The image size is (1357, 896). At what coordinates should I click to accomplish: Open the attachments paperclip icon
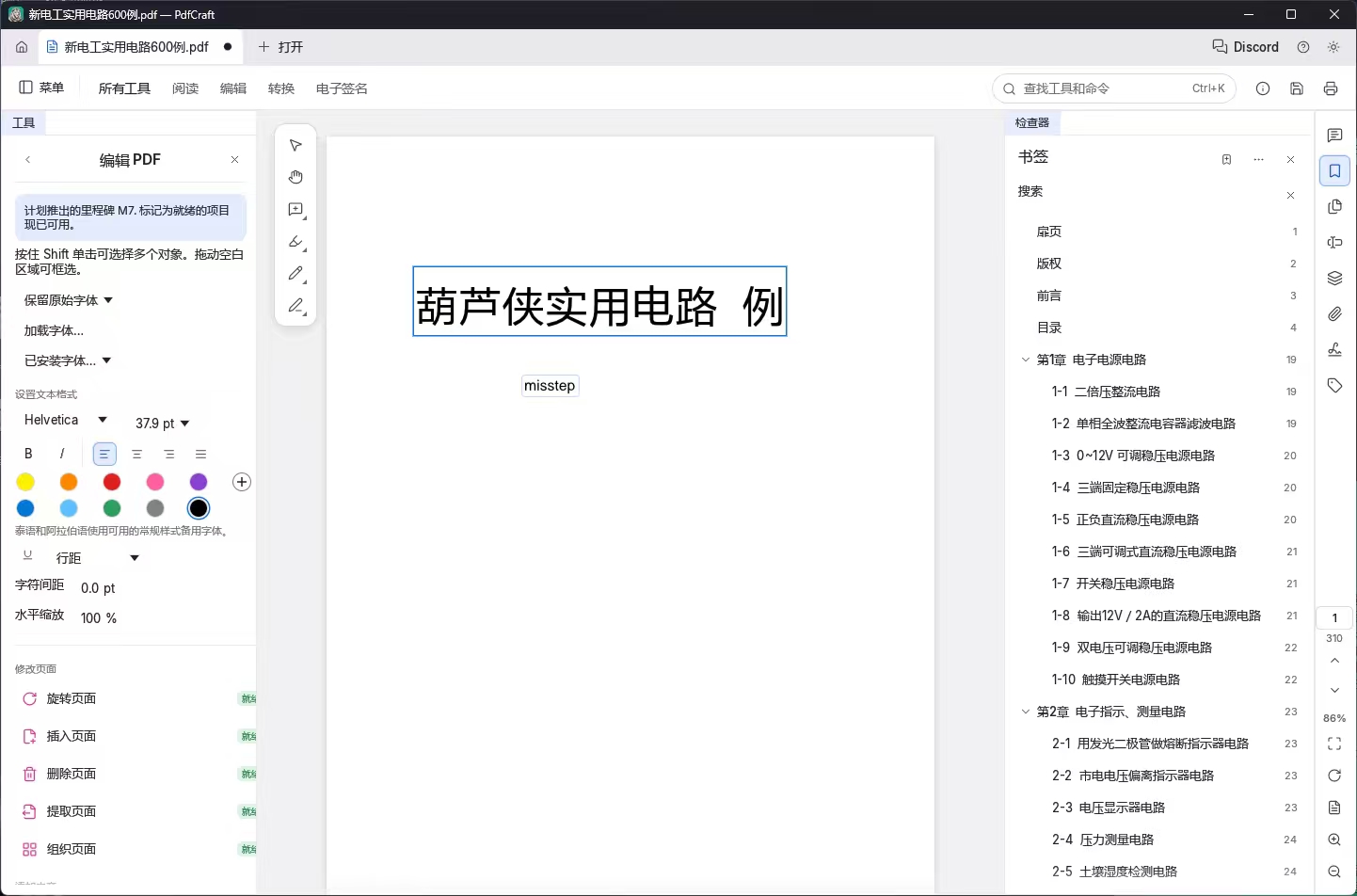click(1334, 314)
